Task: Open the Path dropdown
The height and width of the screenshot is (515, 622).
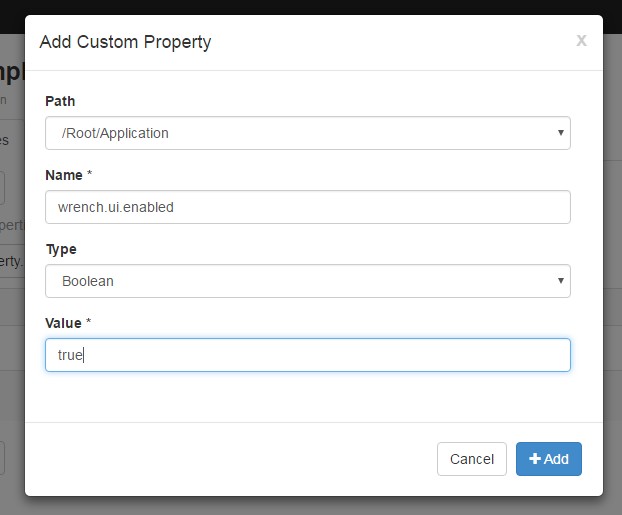Action: click(x=307, y=133)
